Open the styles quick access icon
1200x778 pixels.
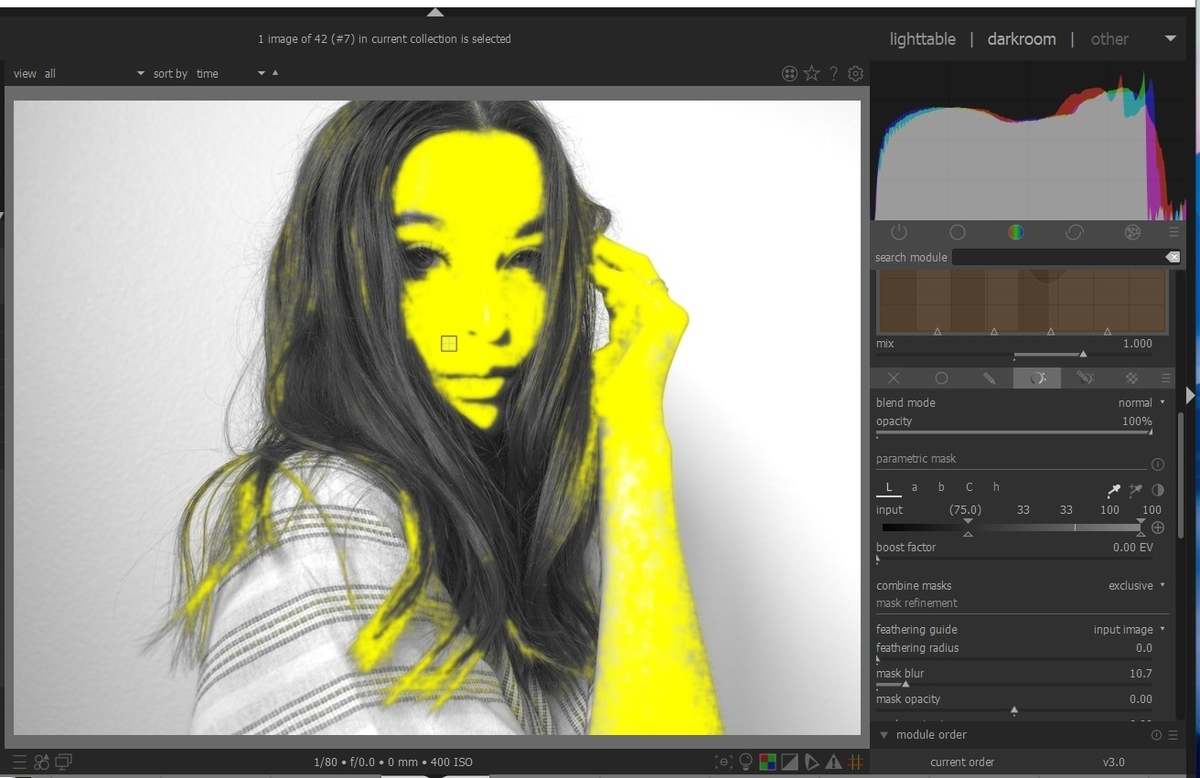[x=42, y=762]
